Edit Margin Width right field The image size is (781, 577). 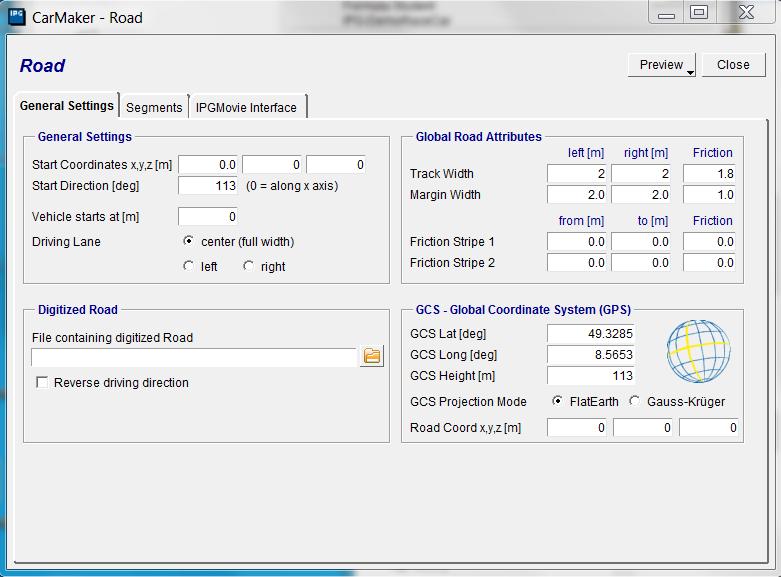point(641,194)
